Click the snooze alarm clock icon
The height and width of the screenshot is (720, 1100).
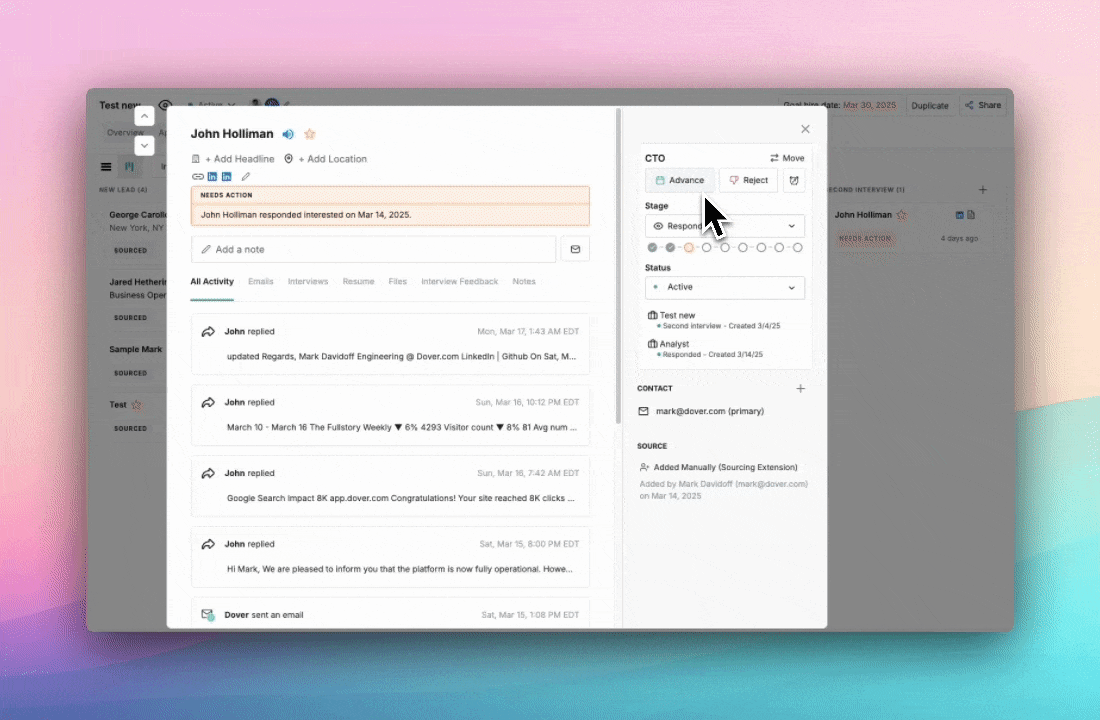coord(794,180)
